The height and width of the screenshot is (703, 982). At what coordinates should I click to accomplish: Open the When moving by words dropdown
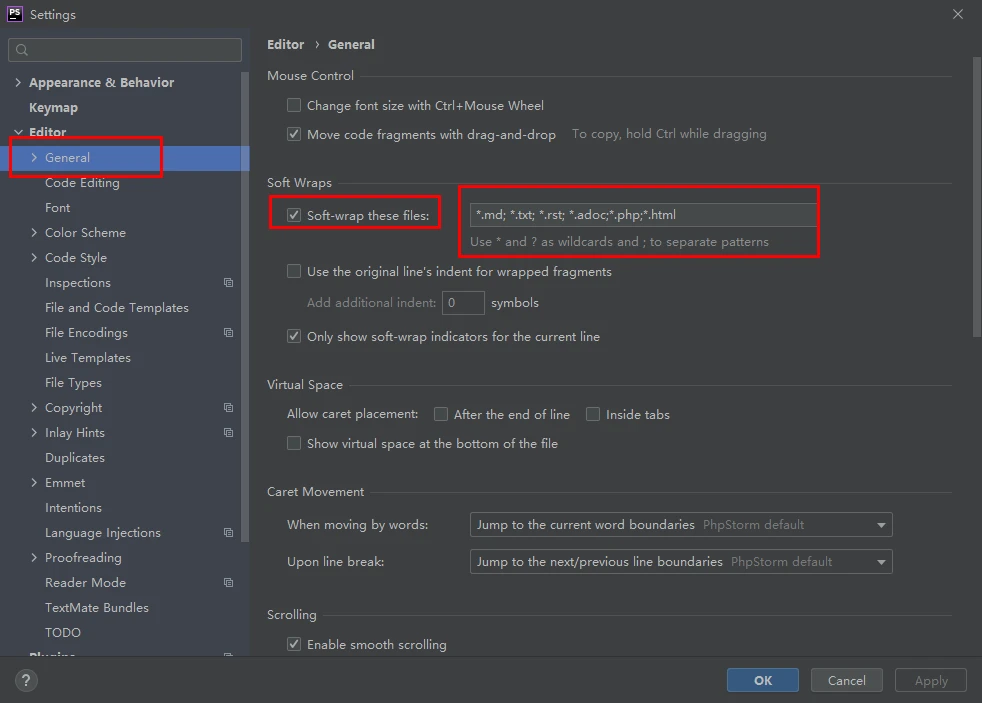(680, 525)
